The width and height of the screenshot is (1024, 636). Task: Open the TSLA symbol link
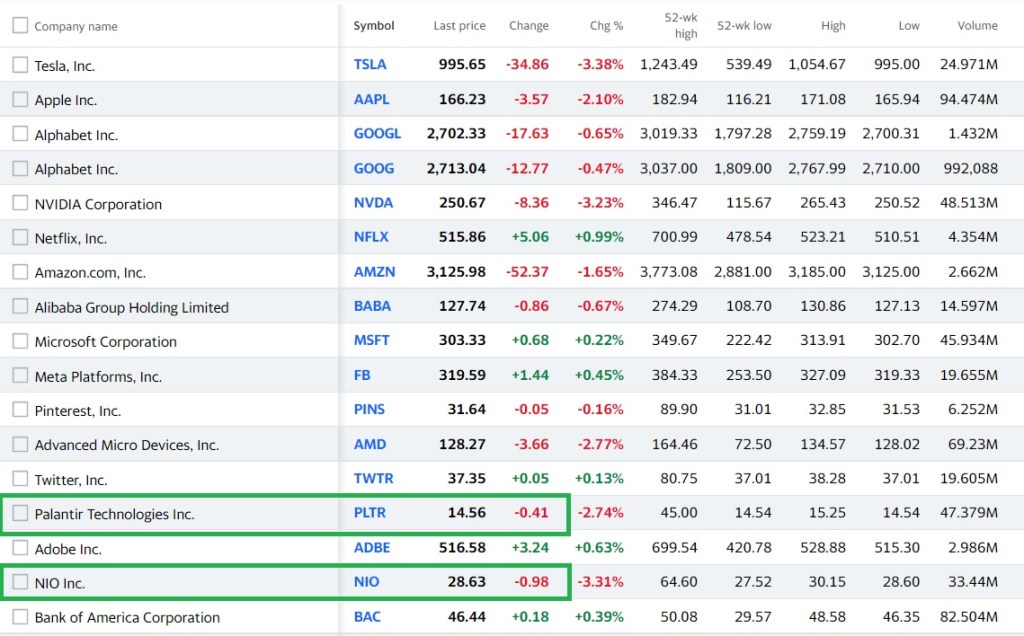tap(370, 64)
